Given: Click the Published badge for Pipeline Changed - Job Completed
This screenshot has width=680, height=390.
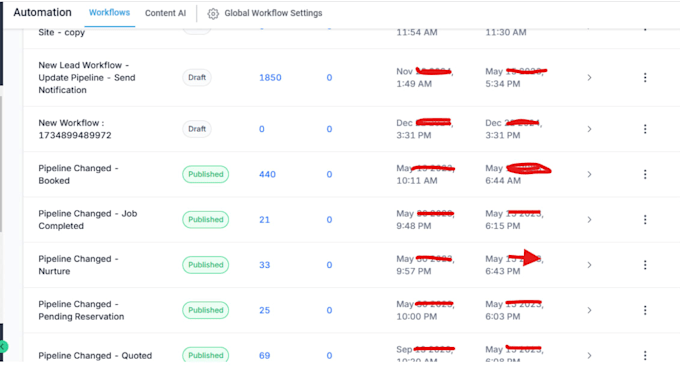Looking at the screenshot, I should point(206,220).
